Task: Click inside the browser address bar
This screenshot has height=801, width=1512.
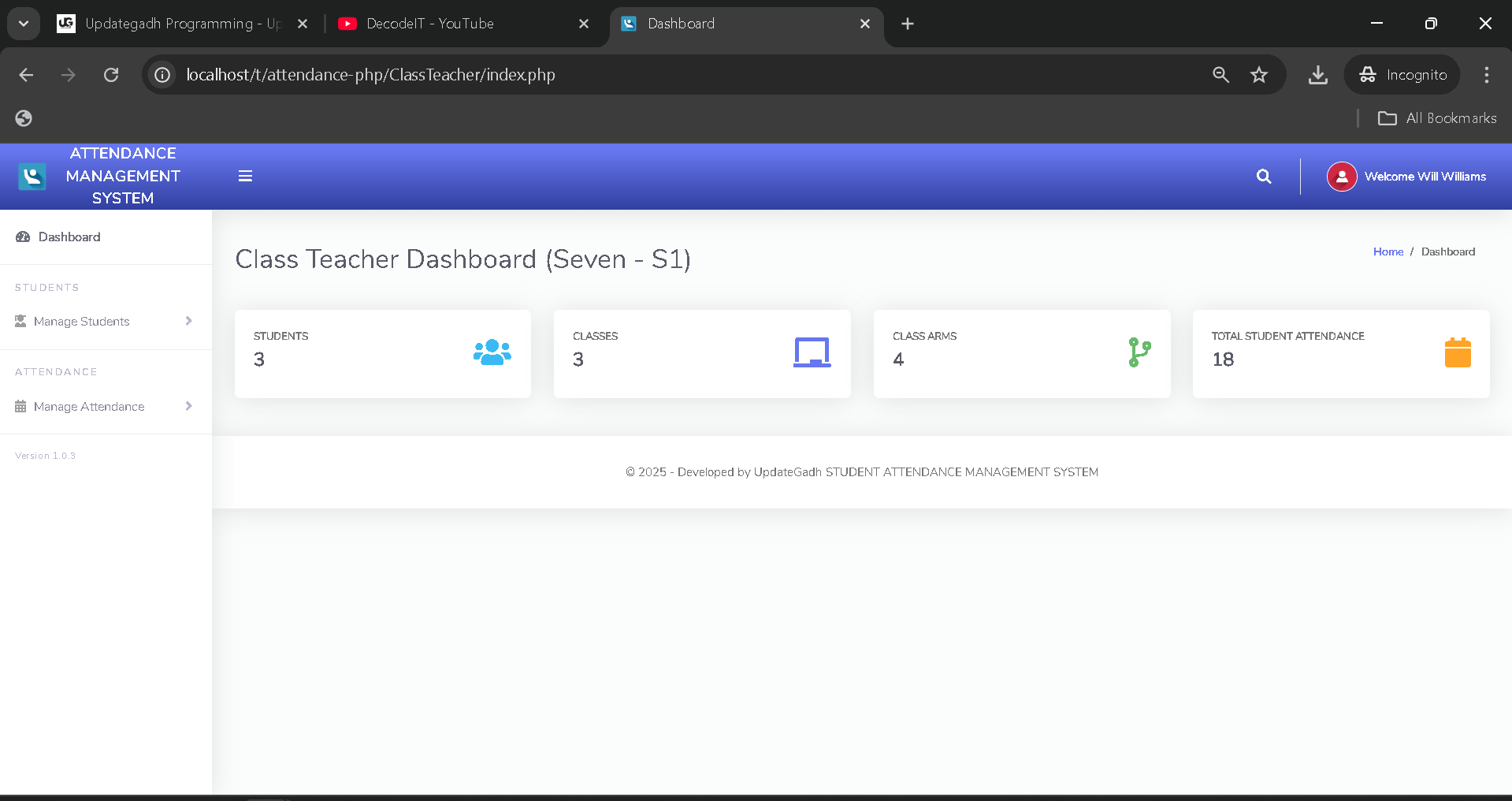Action: click(552, 75)
